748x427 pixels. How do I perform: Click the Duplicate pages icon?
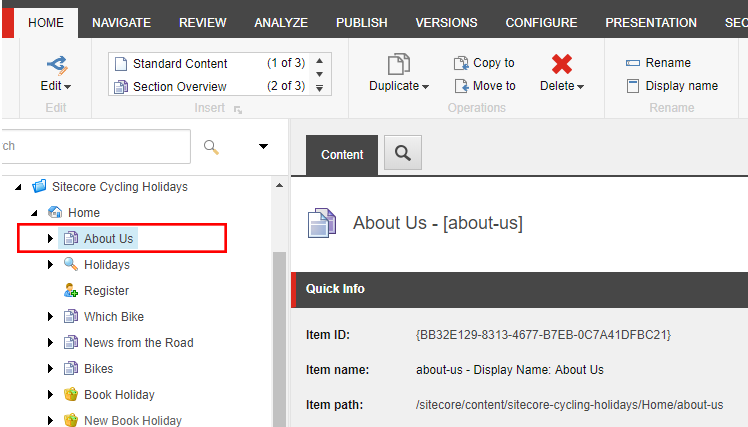[399, 64]
